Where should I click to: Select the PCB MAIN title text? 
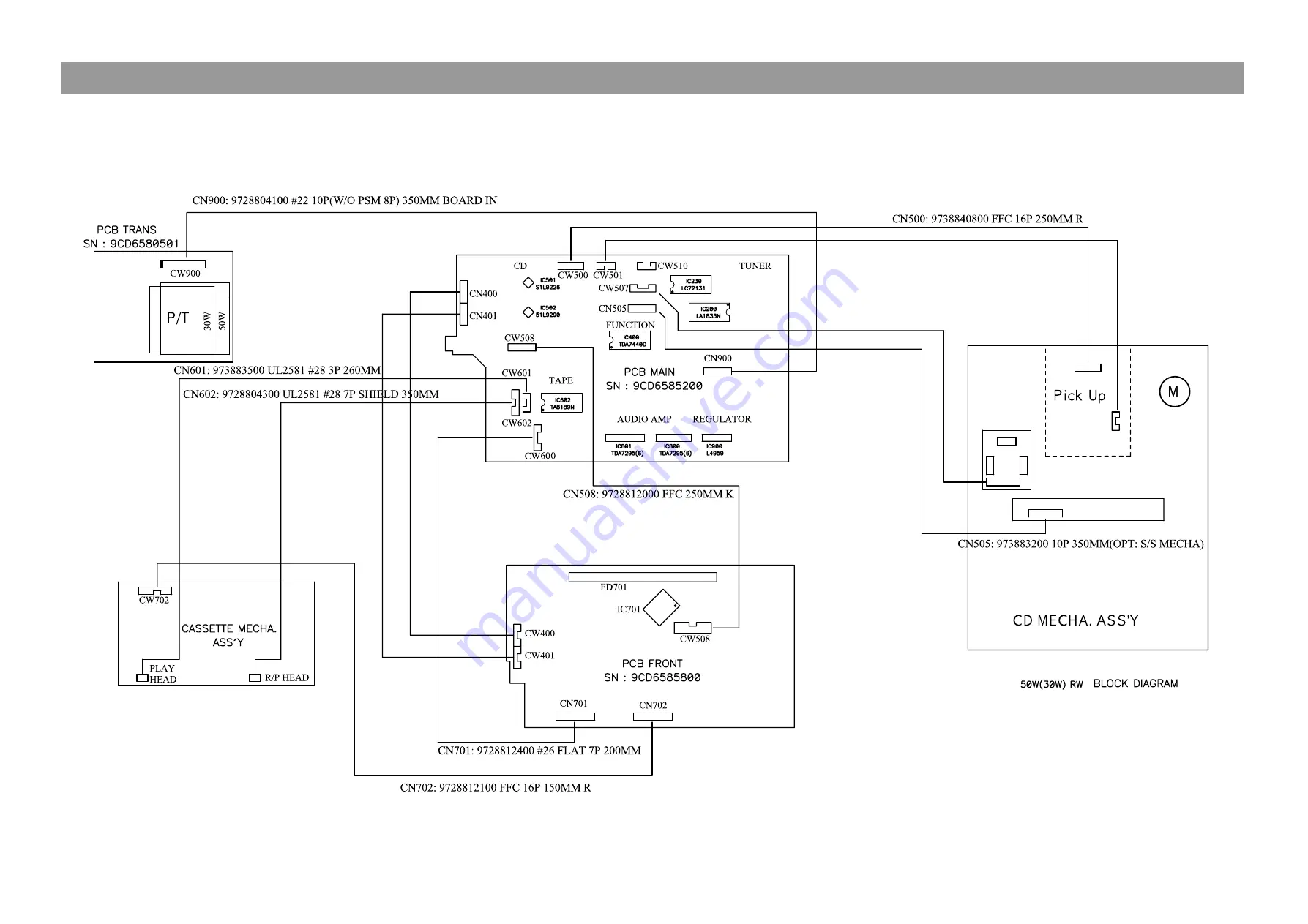coord(650,372)
